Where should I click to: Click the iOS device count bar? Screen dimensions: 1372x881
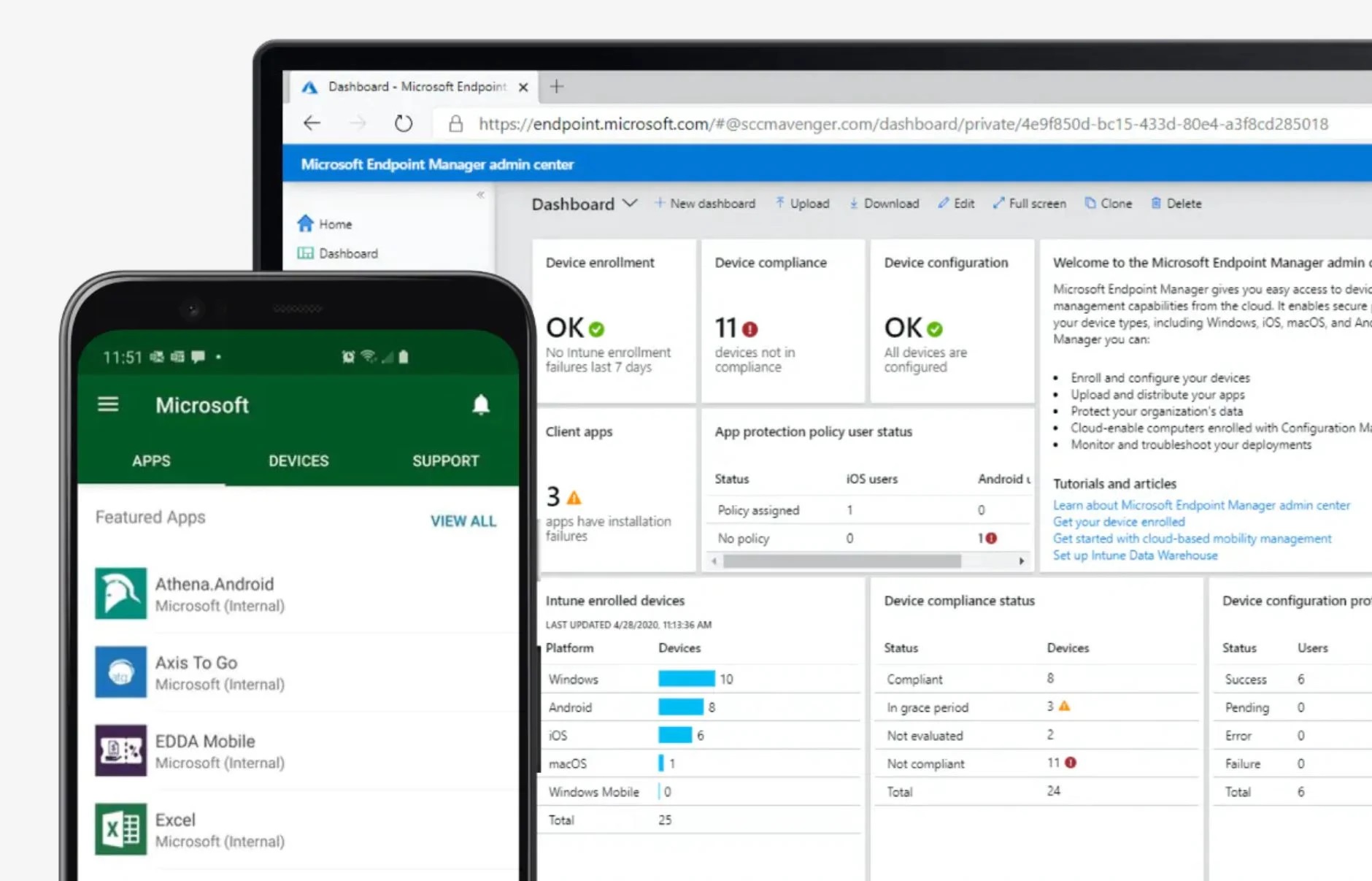[x=675, y=735]
